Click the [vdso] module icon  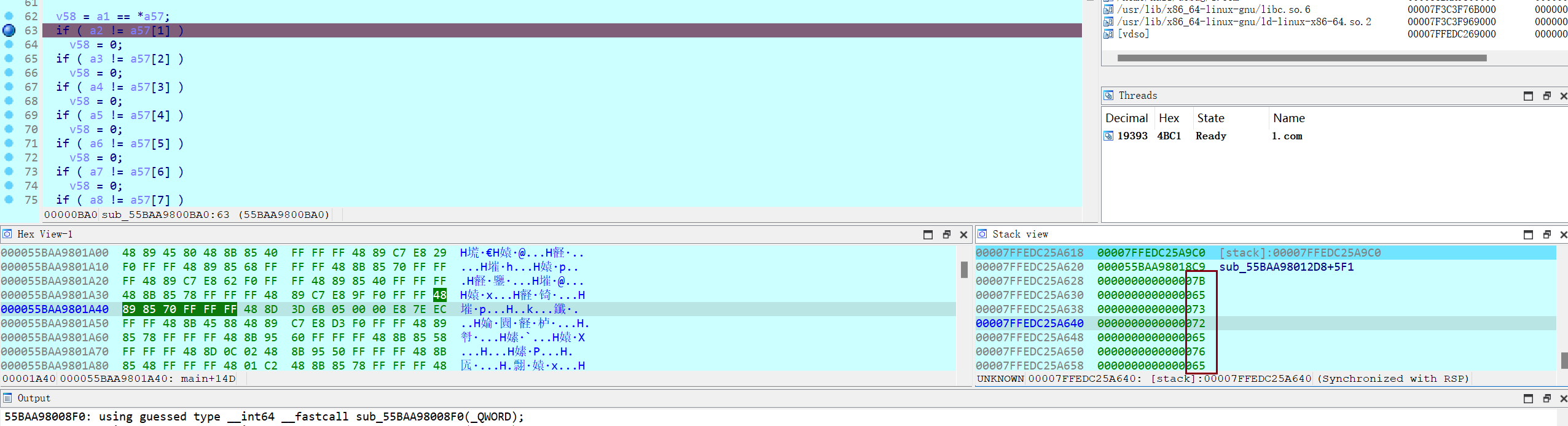pyautogui.click(x=1108, y=34)
